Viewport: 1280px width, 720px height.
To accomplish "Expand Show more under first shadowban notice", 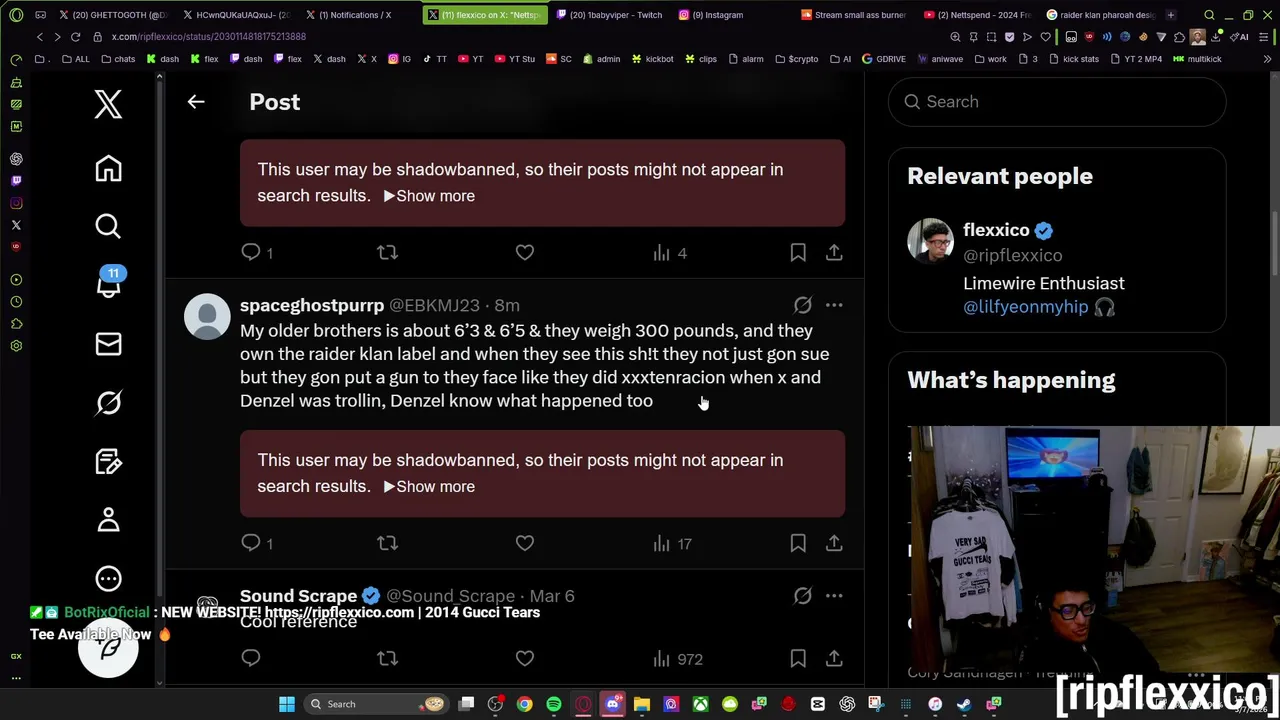I will 429,196.
